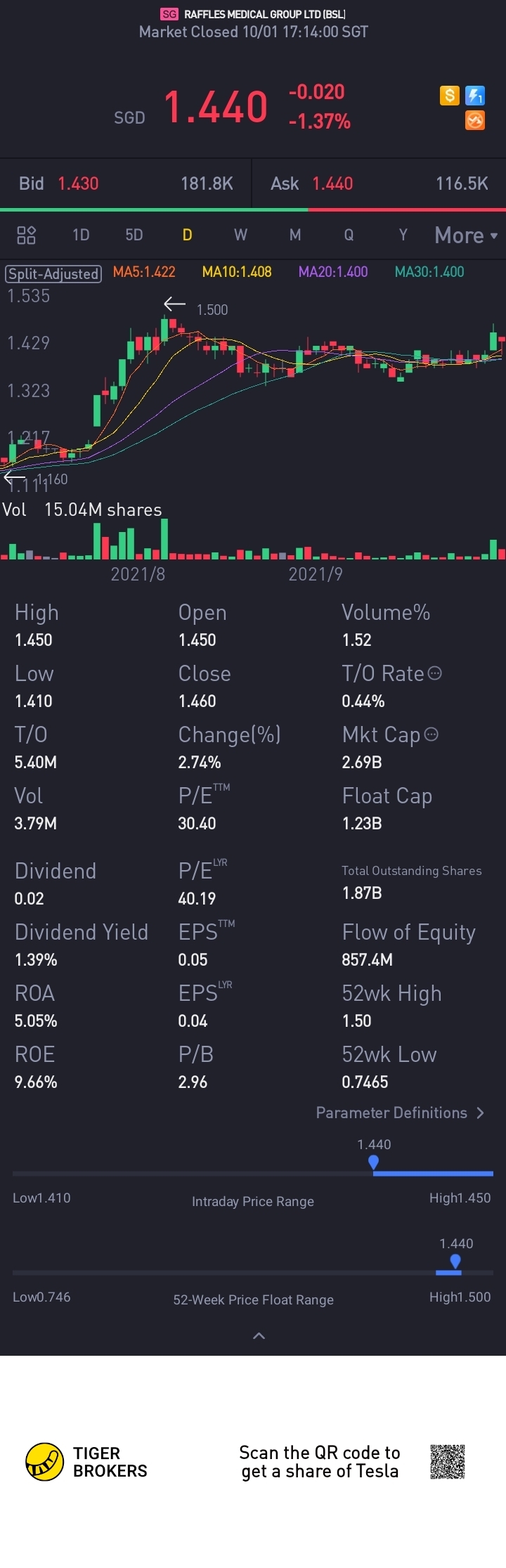The height and width of the screenshot is (1568, 506).
Task: Tap the T/O Rate info icon
Action: pos(435,673)
